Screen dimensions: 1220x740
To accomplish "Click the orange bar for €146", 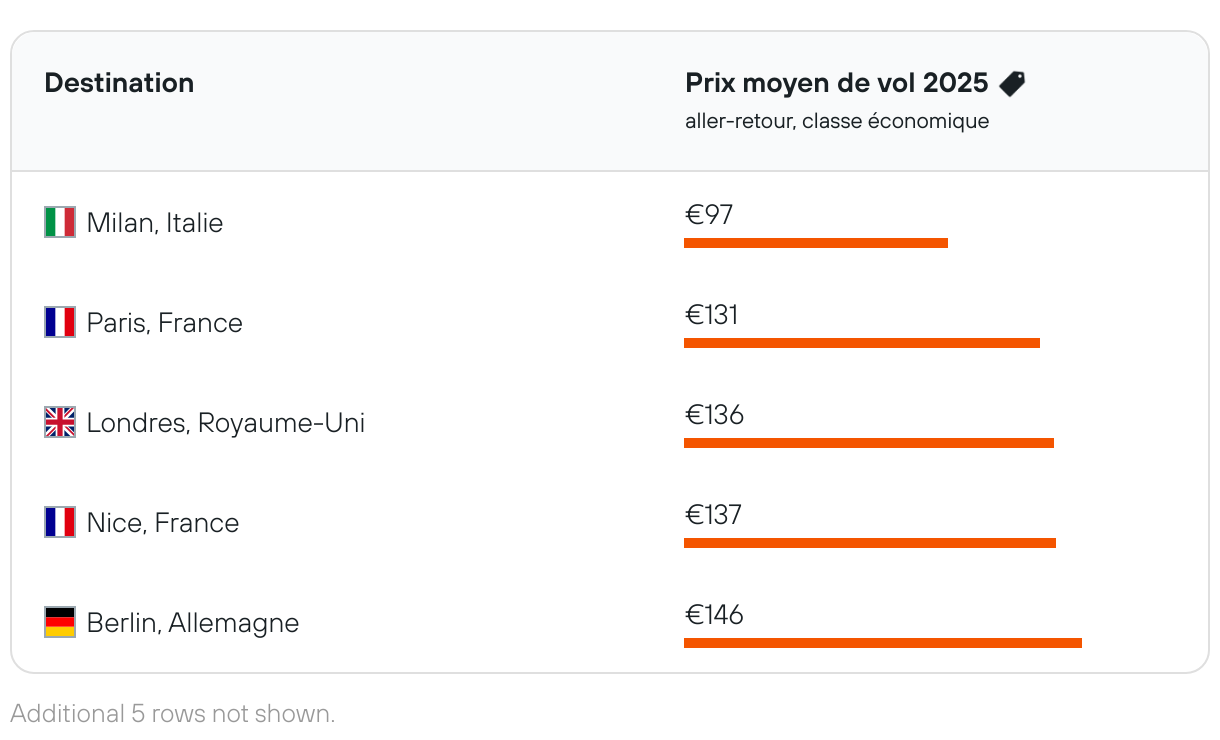I will pos(882,643).
